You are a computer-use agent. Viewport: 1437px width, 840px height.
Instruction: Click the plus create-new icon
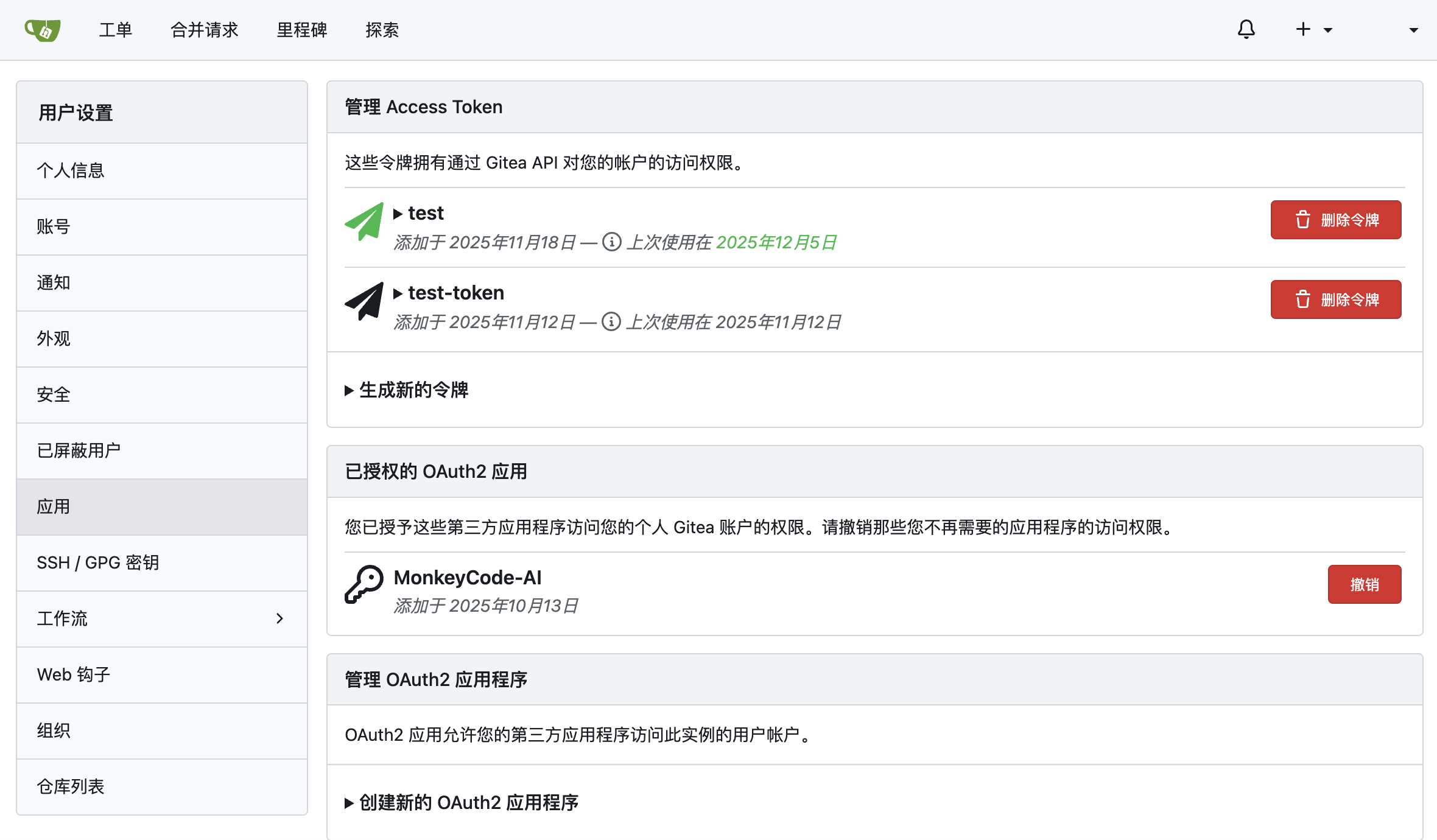tap(1302, 29)
